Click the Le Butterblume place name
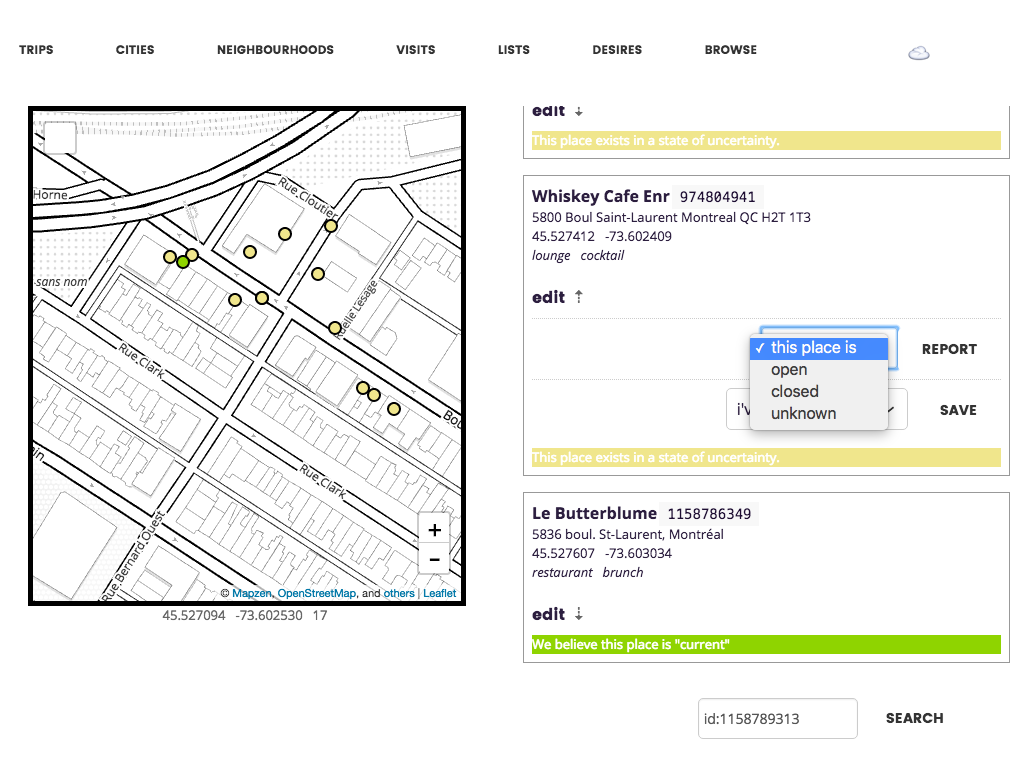1014x766 pixels. [x=594, y=513]
